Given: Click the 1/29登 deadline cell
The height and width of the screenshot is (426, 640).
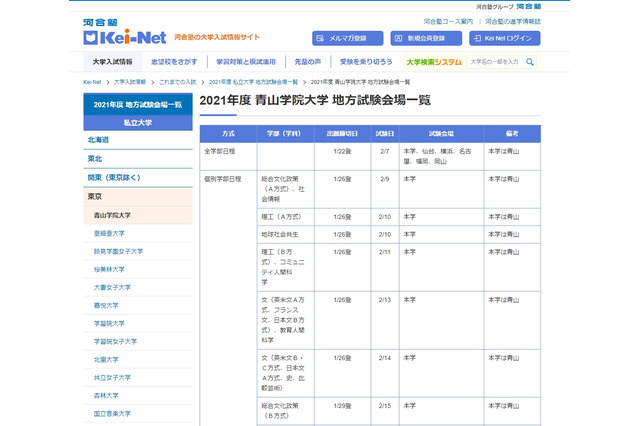Looking at the screenshot, I should pos(342,412).
